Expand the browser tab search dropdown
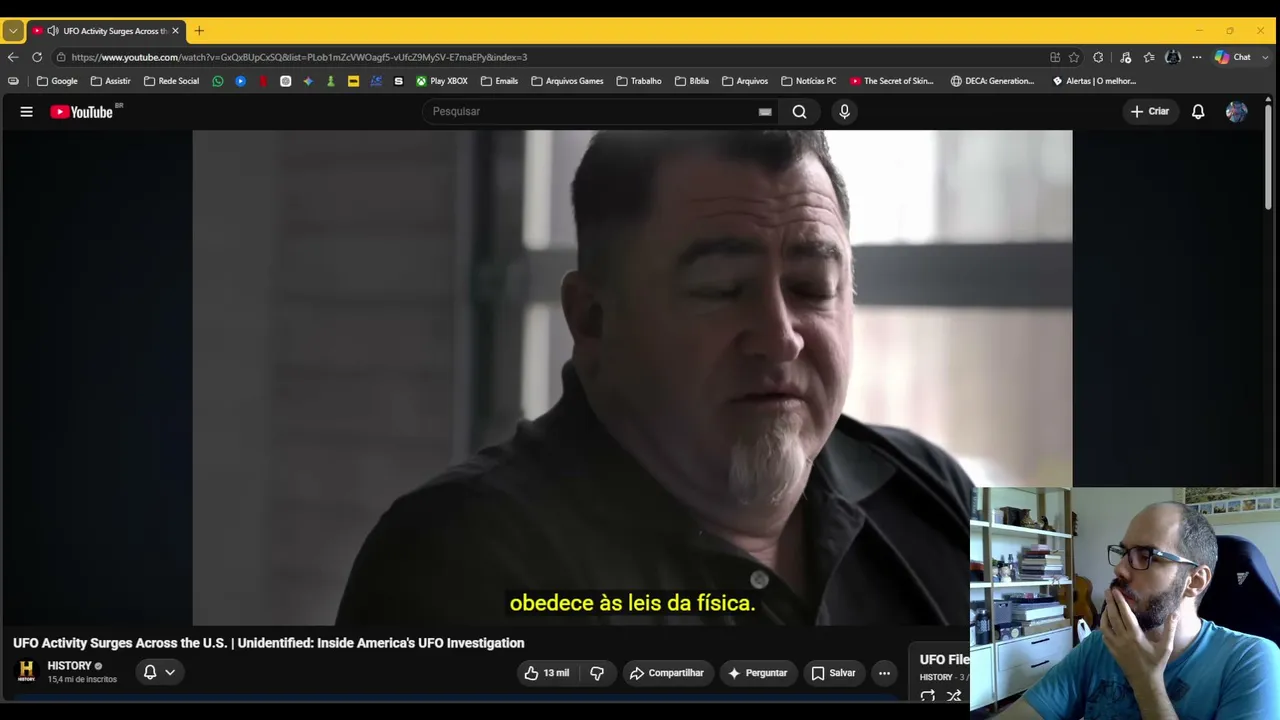The width and height of the screenshot is (1280, 720). click(13, 31)
